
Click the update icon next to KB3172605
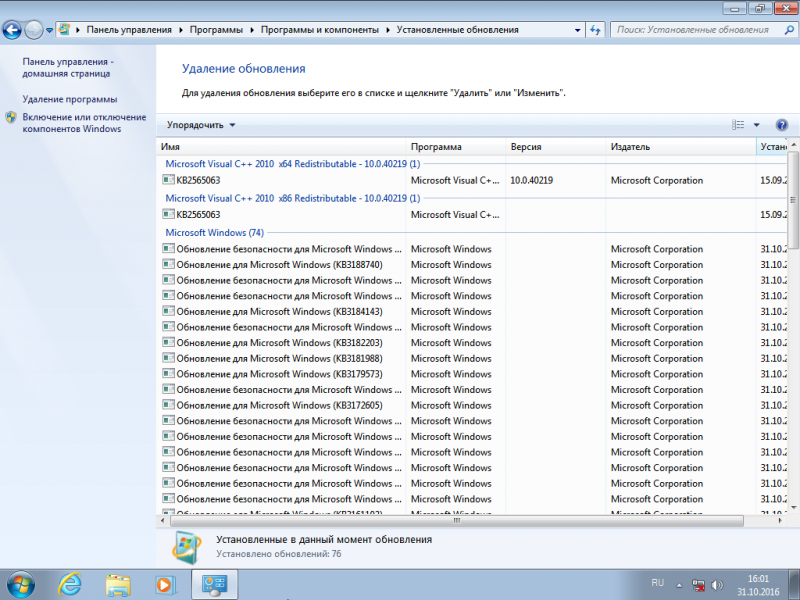click(168, 405)
